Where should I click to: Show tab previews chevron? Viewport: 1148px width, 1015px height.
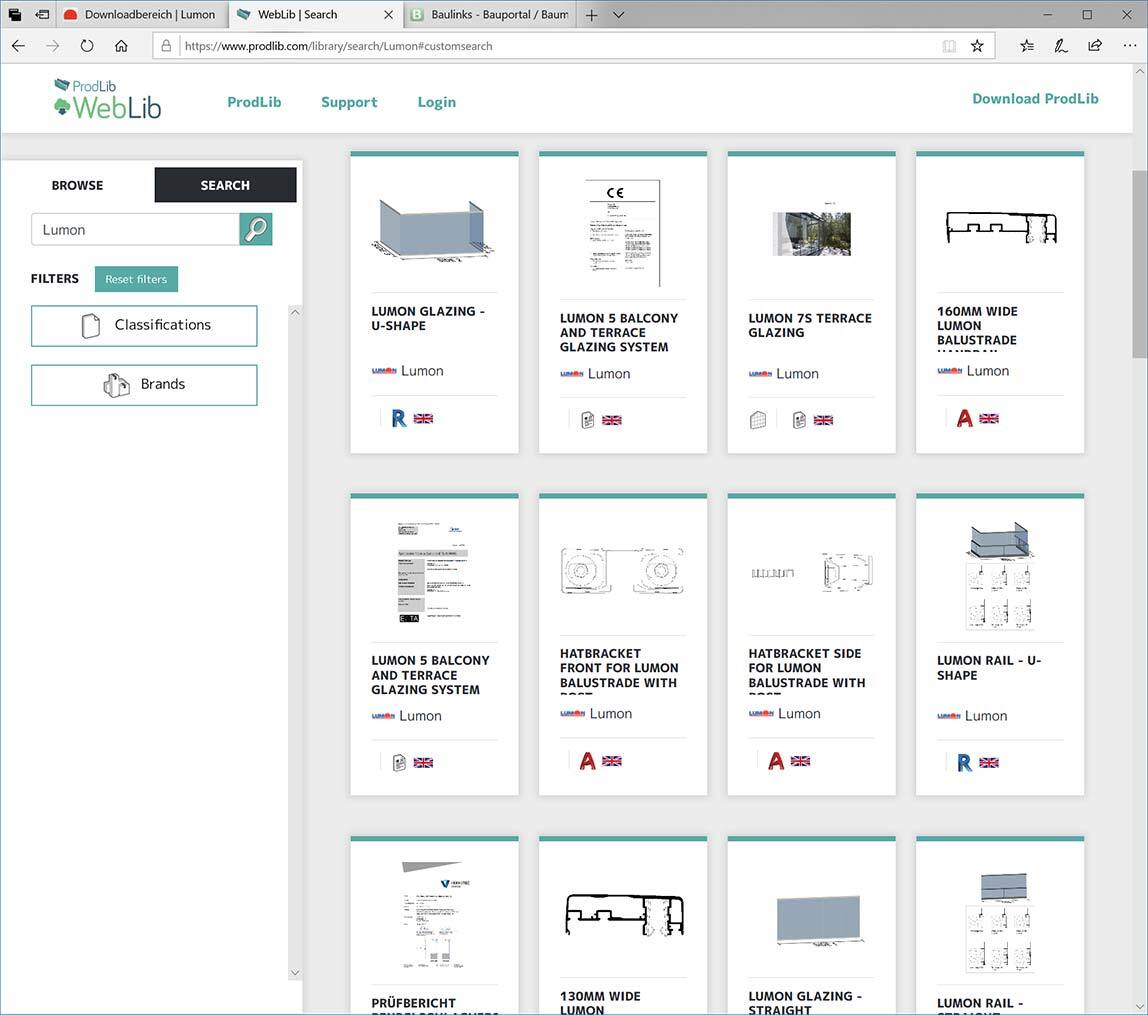pyautogui.click(x=619, y=15)
